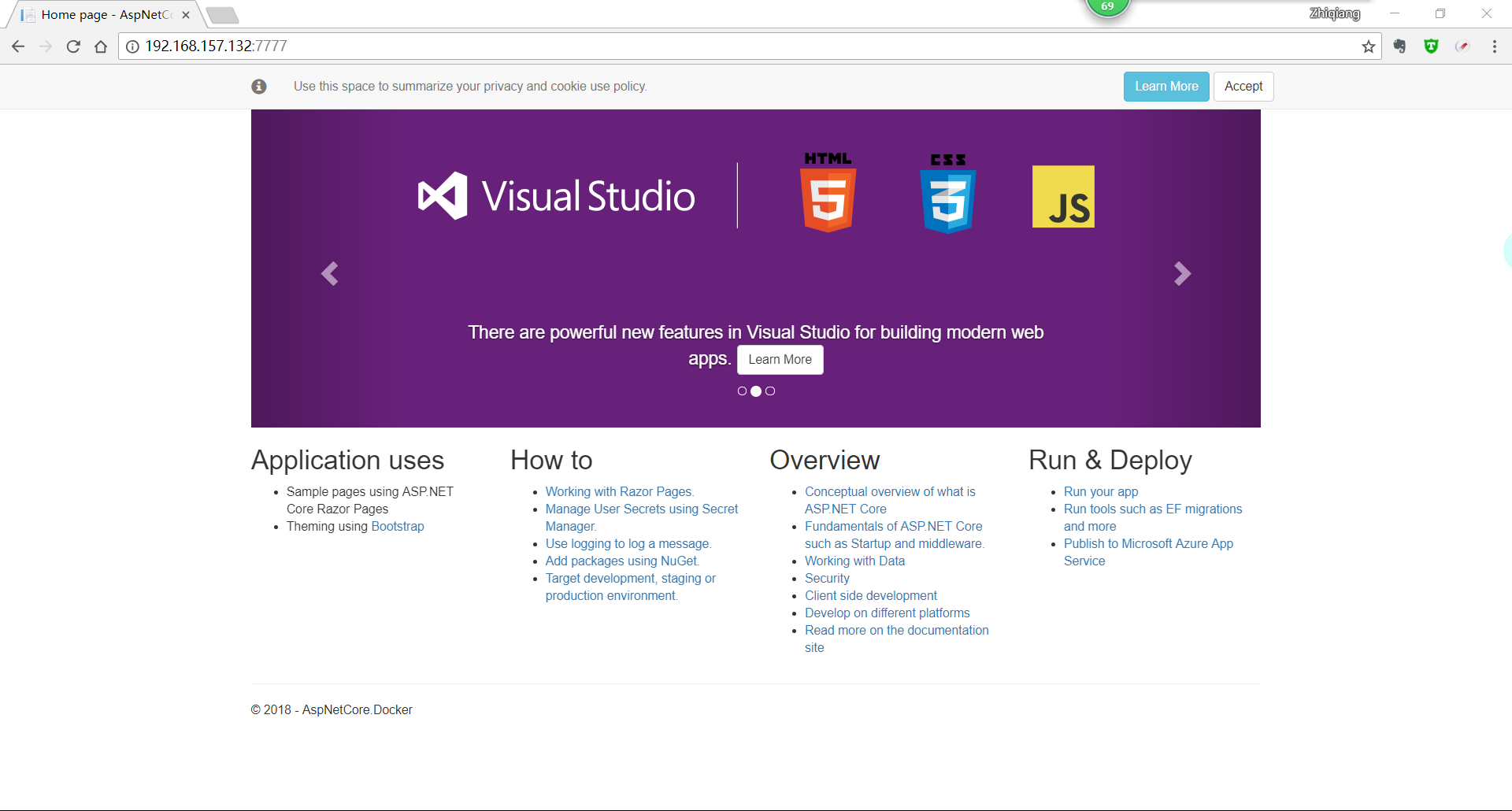
Task: Click the HTML5 logo
Action: coord(828,192)
